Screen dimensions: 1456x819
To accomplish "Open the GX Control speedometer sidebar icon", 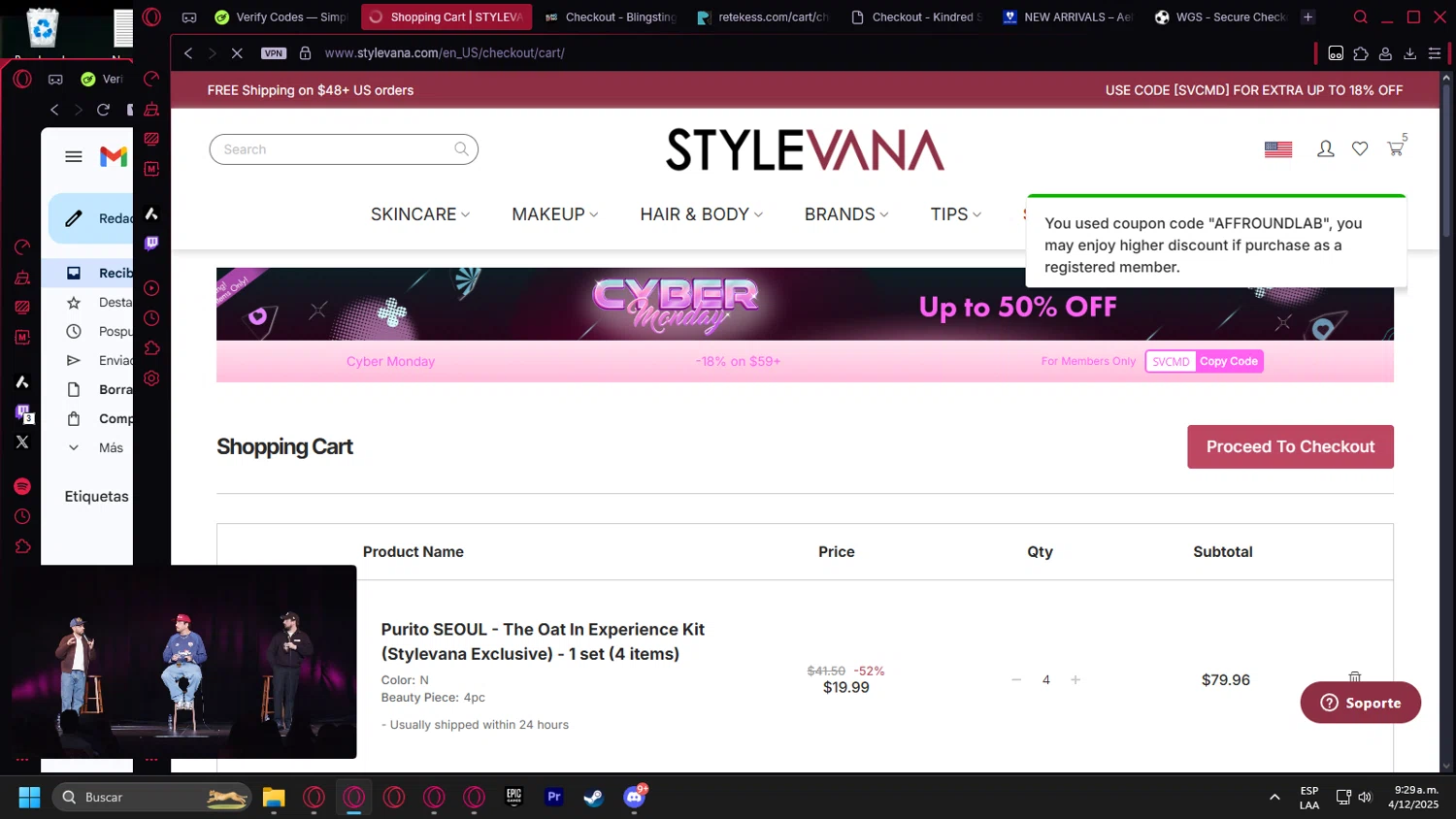I will 151,79.
